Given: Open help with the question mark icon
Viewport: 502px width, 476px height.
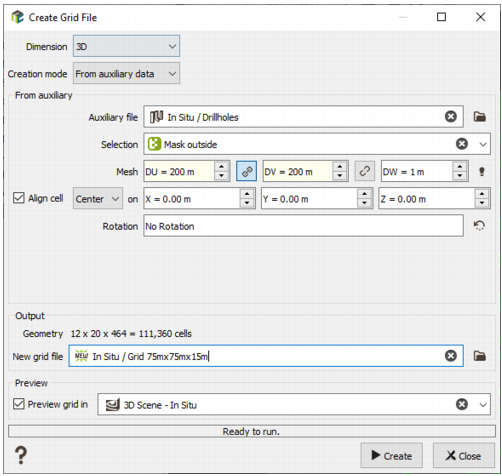Looking at the screenshot, I should click(x=21, y=455).
